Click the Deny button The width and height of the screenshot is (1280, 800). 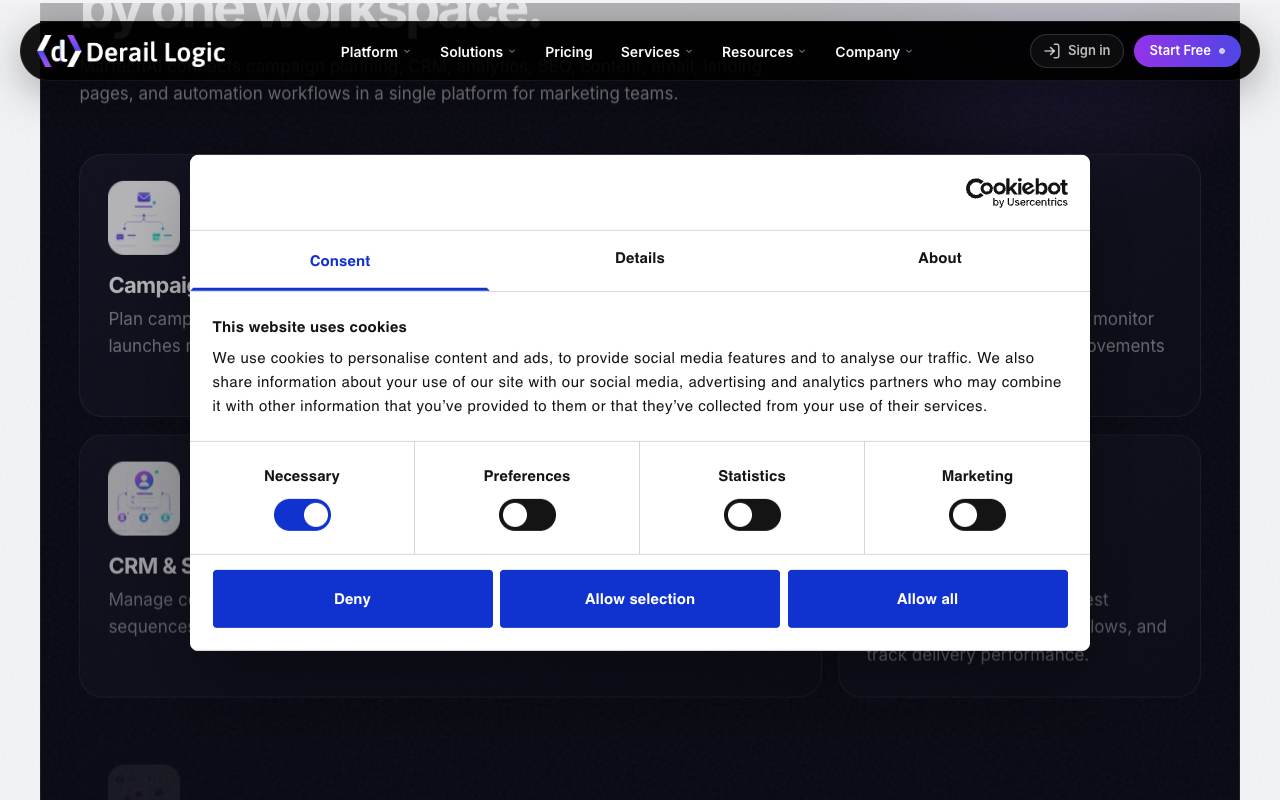click(x=353, y=599)
